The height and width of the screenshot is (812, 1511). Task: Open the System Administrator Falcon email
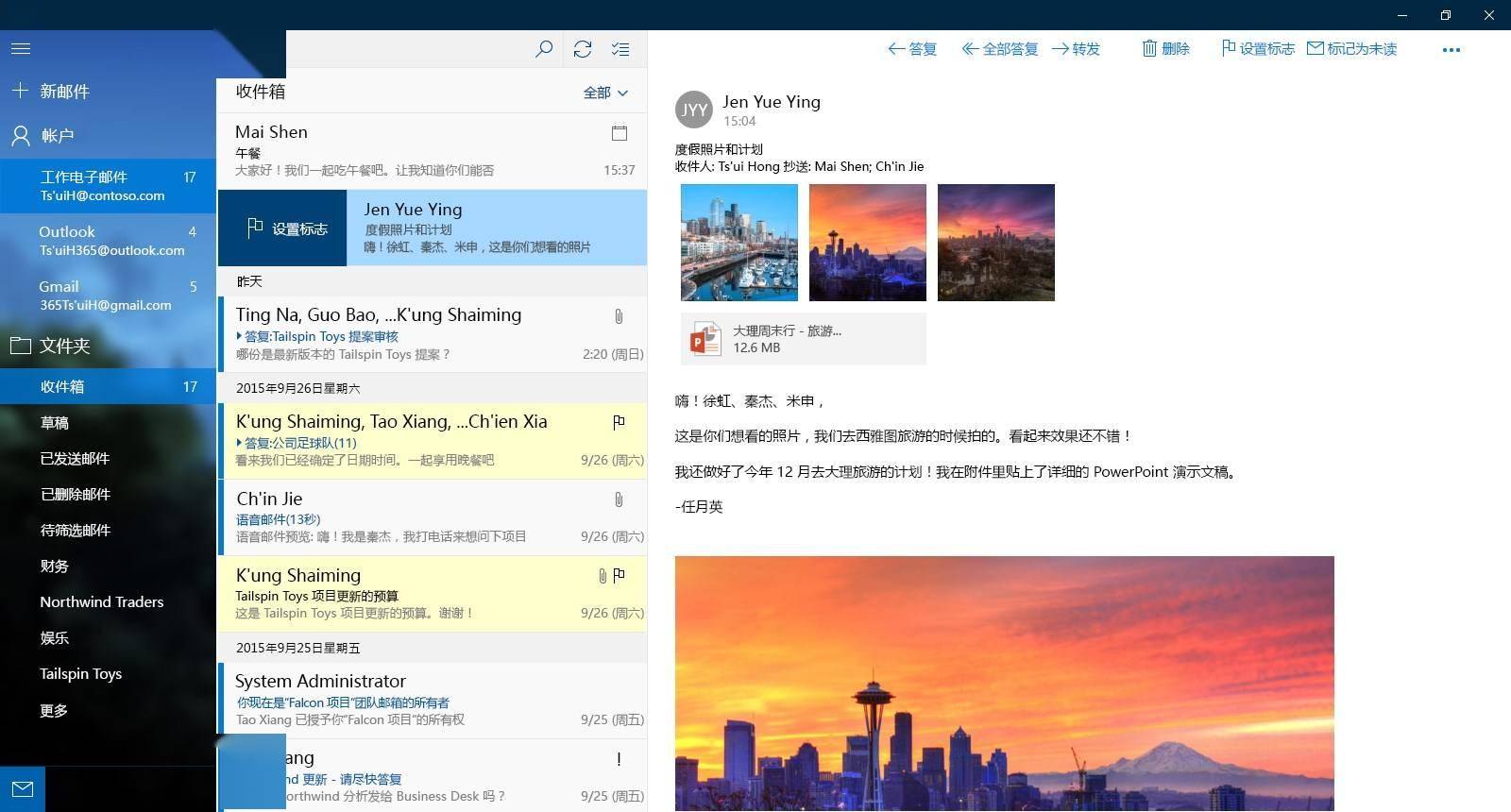[x=433, y=701]
